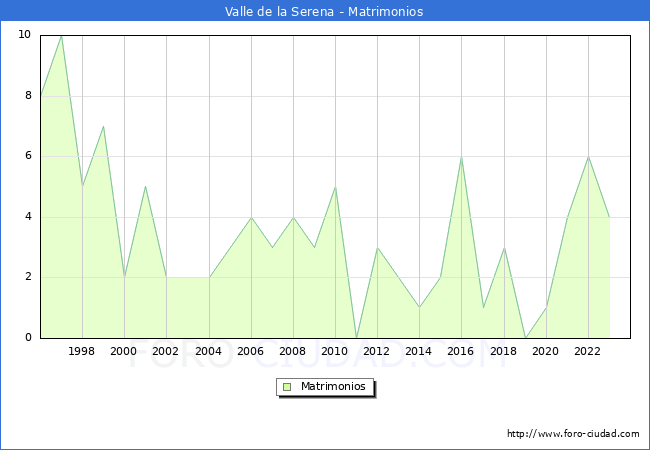The width and height of the screenshot is (650, 450).
Task: Click the 2012 peak data point at 3
Action: (x=378, y=248)
